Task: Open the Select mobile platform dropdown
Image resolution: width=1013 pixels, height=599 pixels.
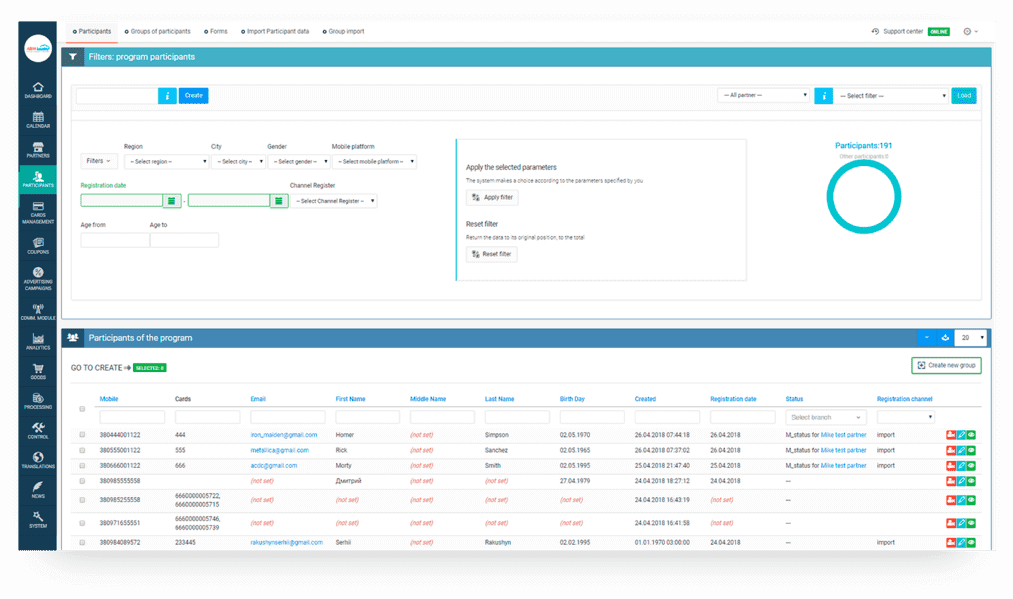Action: [374, 162]
